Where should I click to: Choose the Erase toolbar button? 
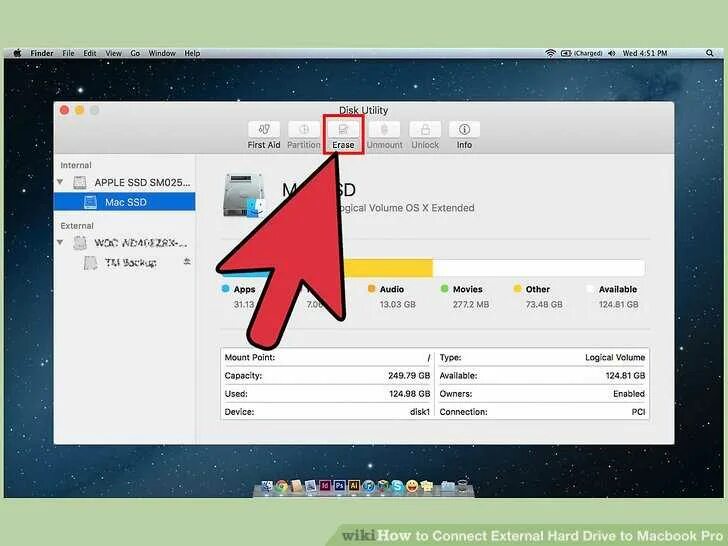coord(343,135)
